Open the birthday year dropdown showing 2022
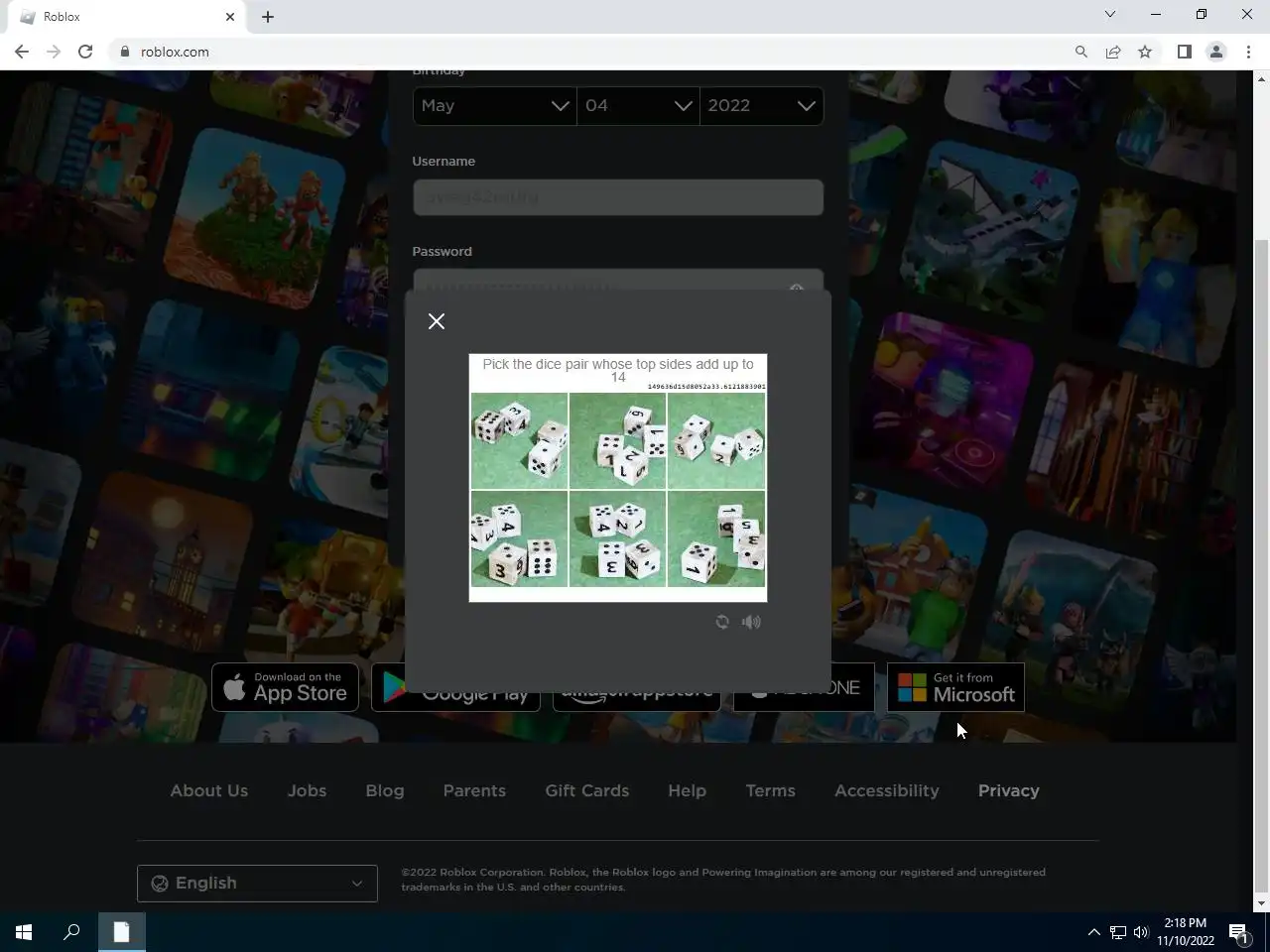This screenshot has height=952, width=1270. click(761, 106)
